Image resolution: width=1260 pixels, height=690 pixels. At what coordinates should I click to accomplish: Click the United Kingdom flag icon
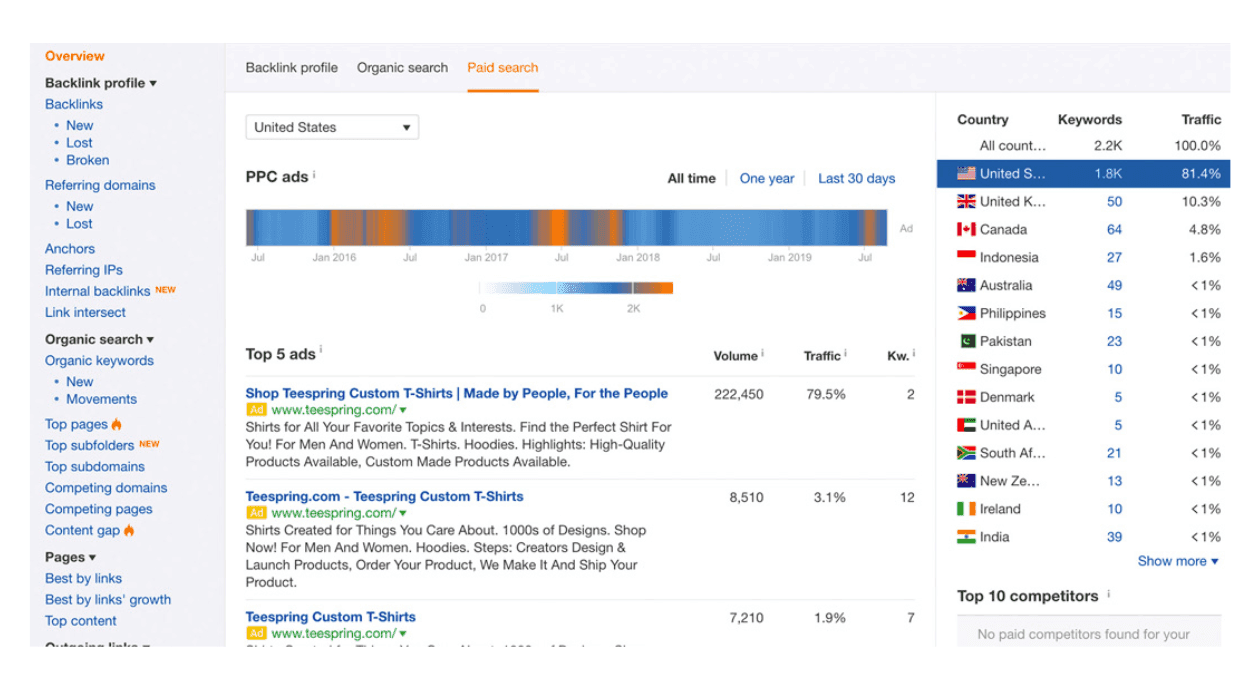pos(966,201)
